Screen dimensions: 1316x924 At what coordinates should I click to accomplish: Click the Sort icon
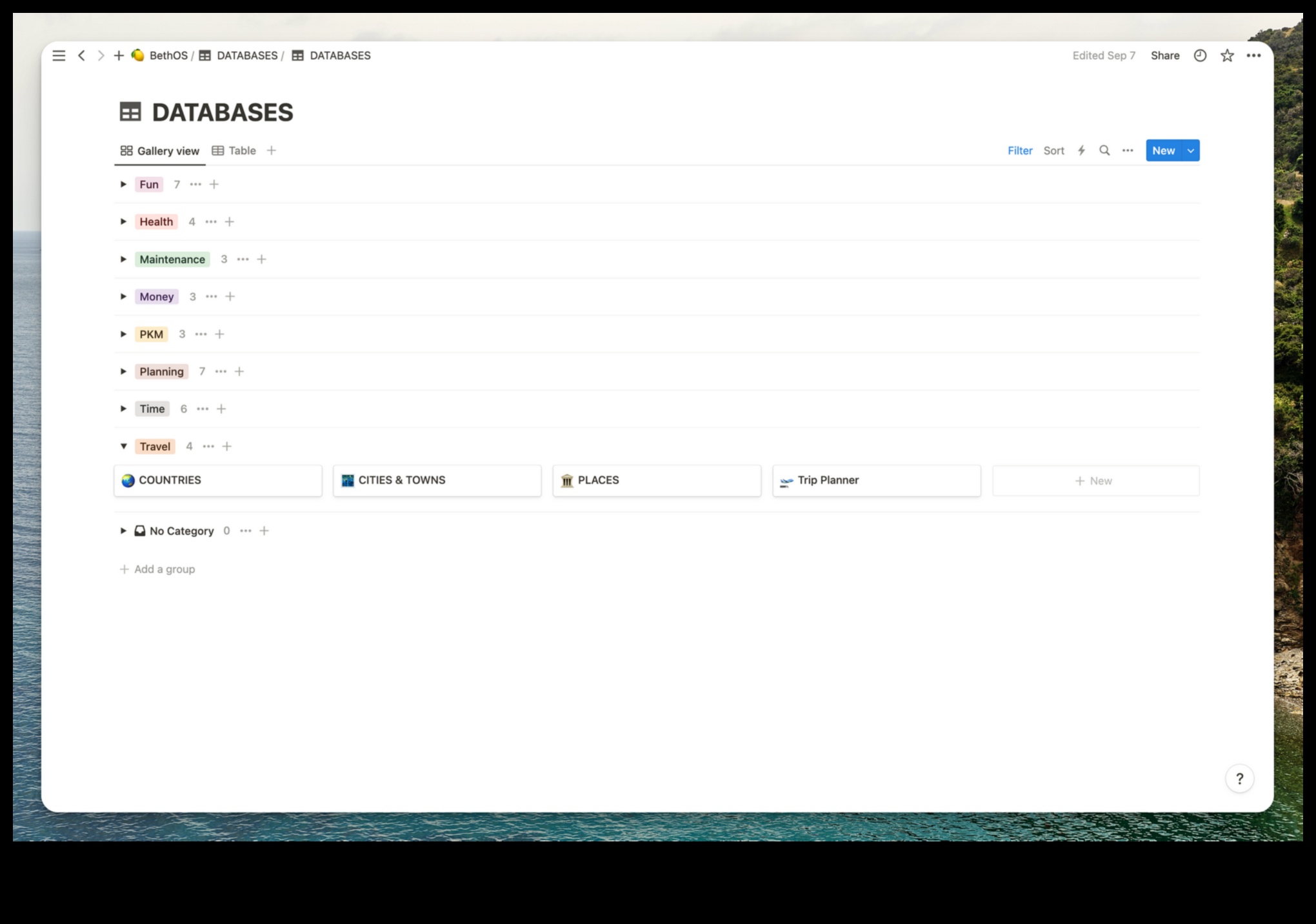(1054, 150)
